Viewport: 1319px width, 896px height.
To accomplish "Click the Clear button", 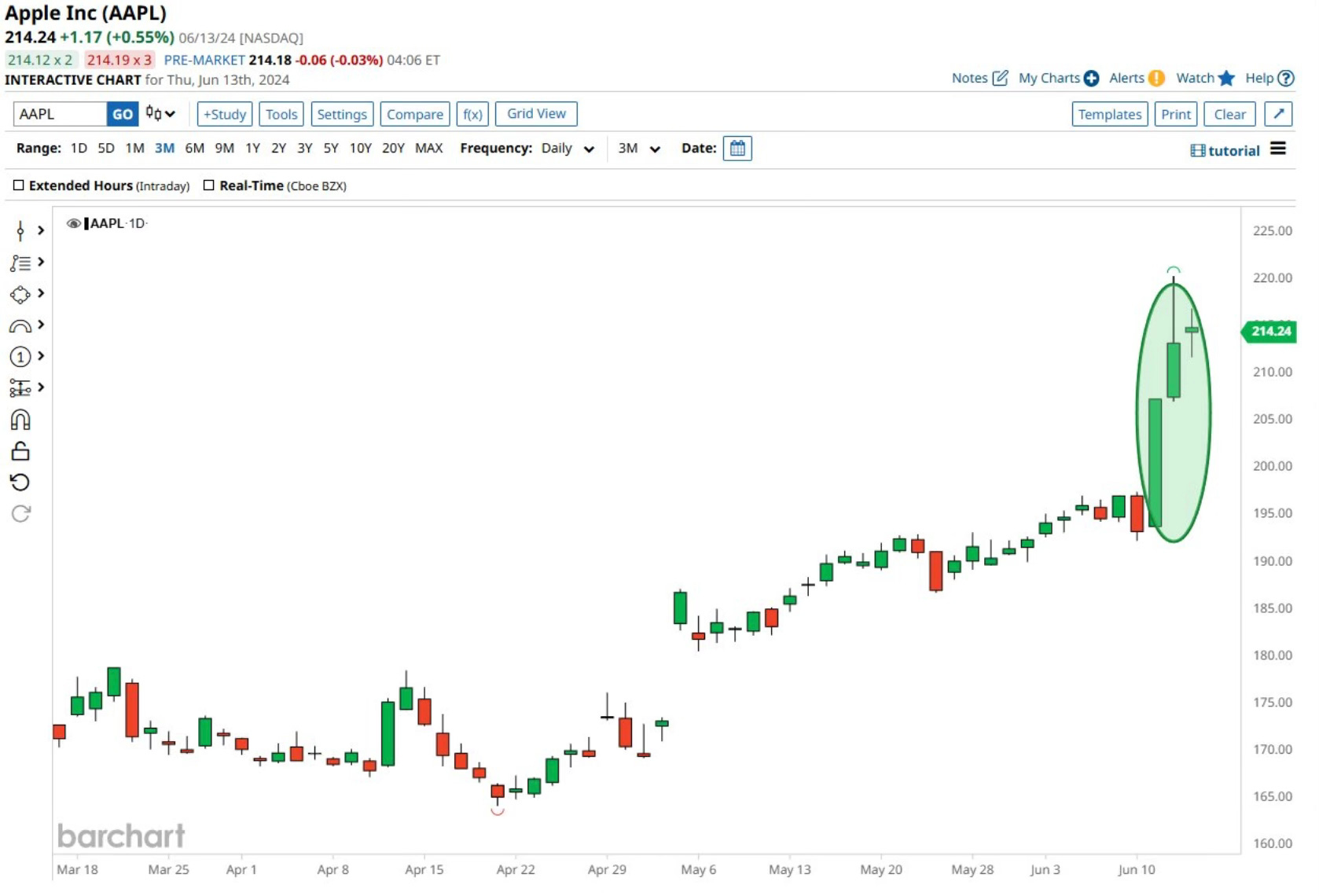I will 1229,114.
